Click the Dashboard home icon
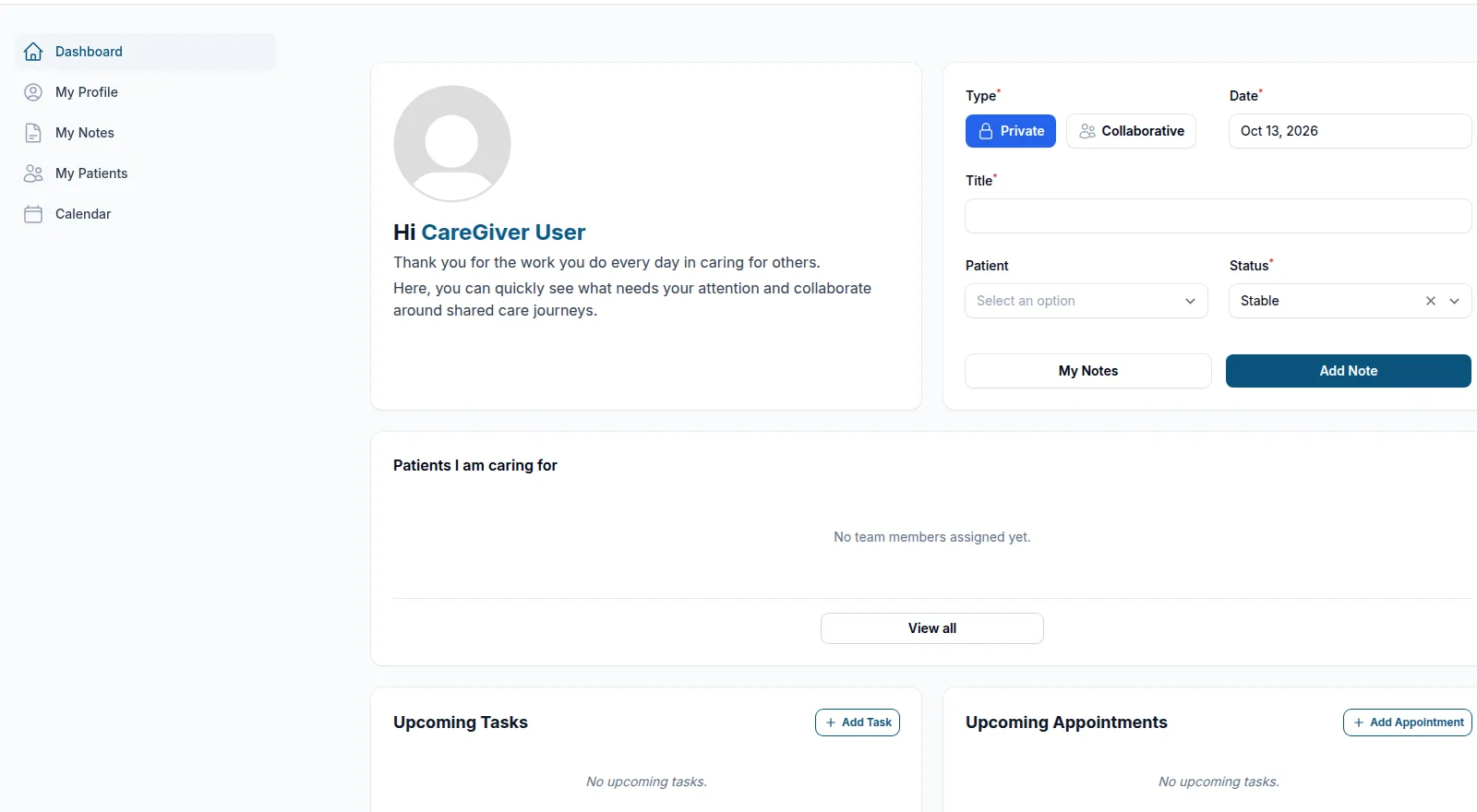This screenshot has height=812, width=1477. click(33, 52)
